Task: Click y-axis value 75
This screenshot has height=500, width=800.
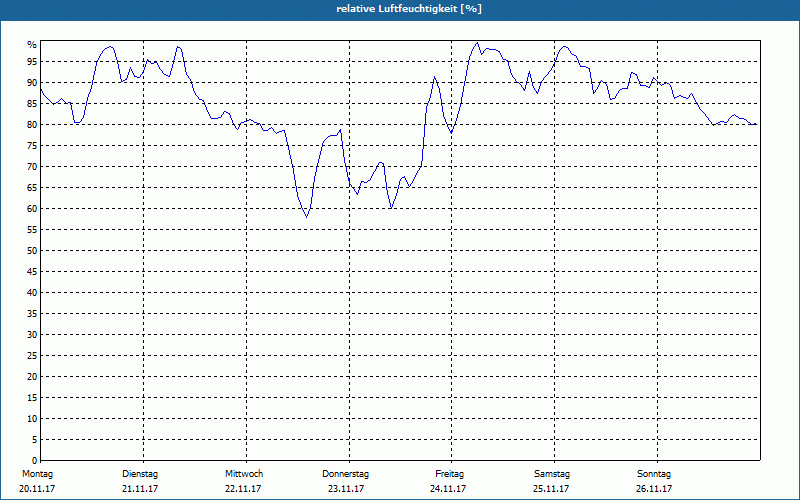Action: click(32, 145)
